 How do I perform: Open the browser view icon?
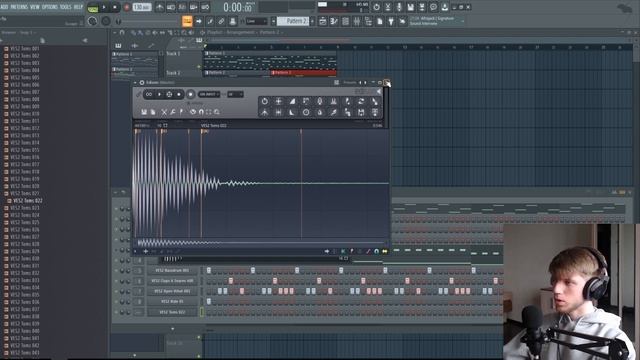tap(368, 21)
